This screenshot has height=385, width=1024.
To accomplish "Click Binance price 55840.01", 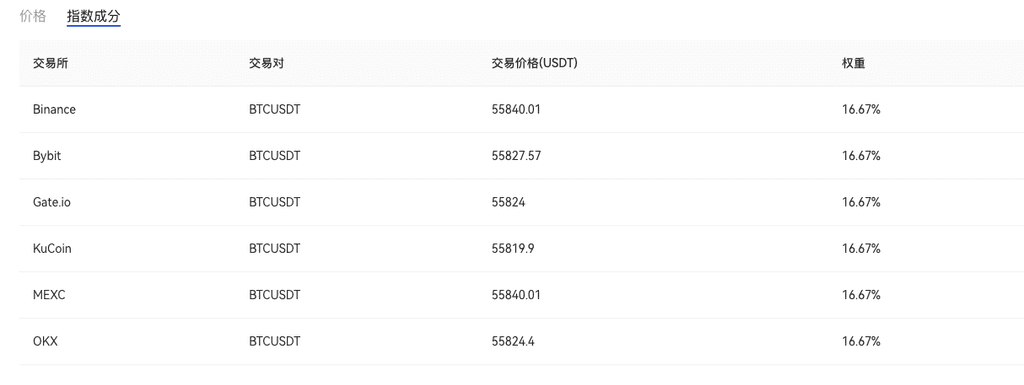I will click(x=516, y=110).
